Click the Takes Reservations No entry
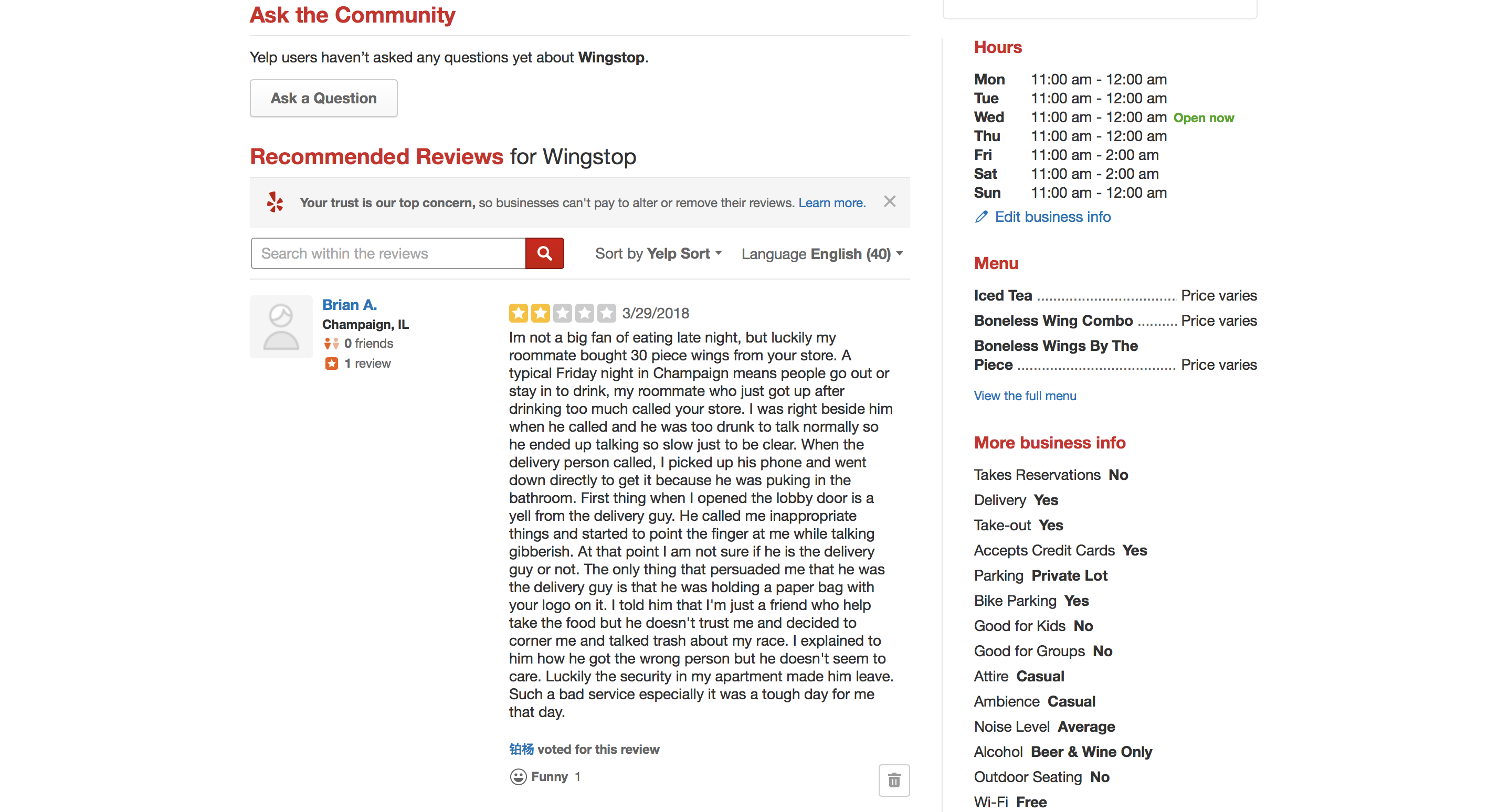 pyautogui.click(x=1051, y=475)
